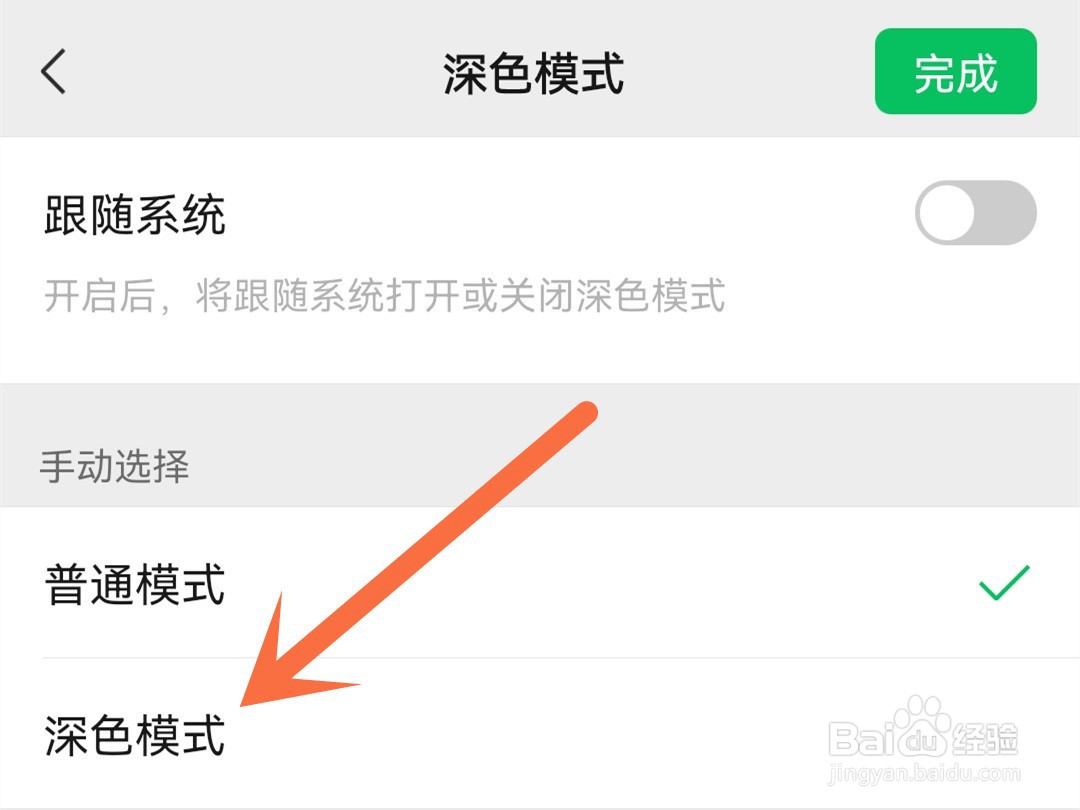
Task: Click the green checkmark beside 普通模式
Action: (1004, 583)
